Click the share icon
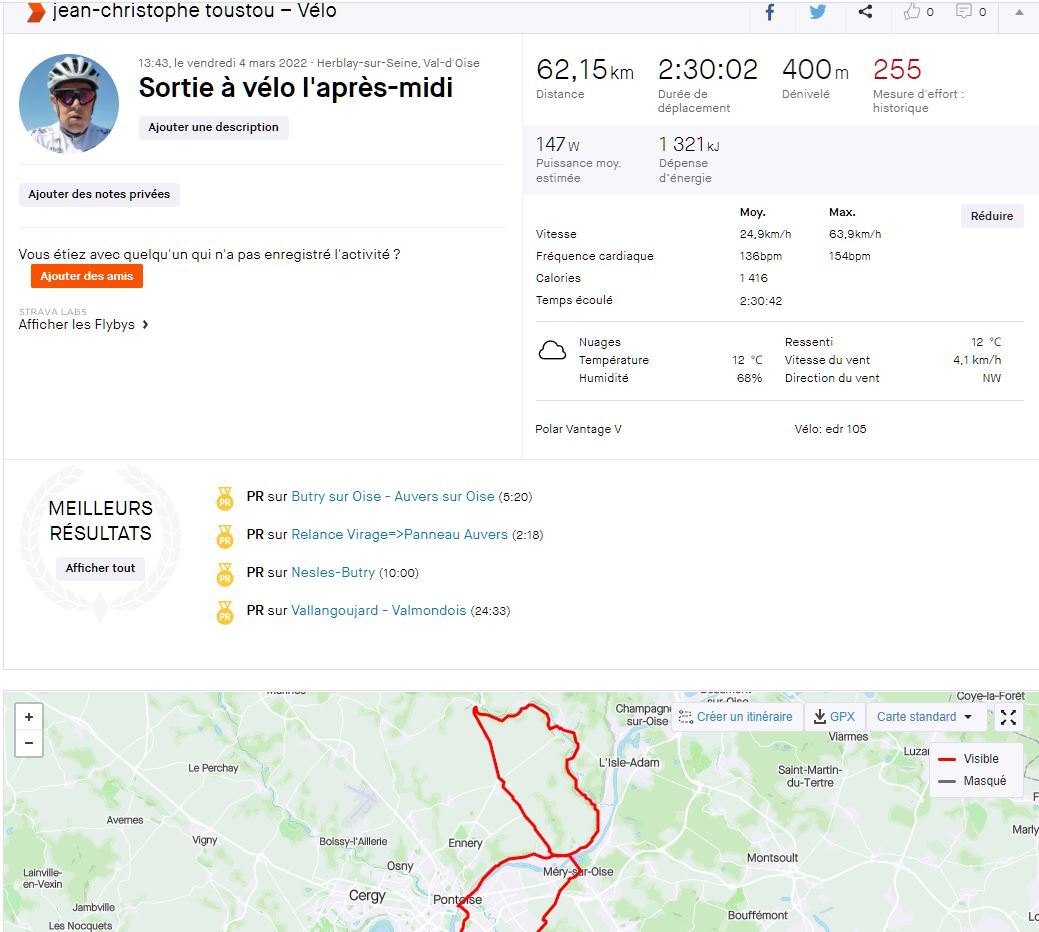Viewport: 1039px width, 932px height. coord(866,12)
